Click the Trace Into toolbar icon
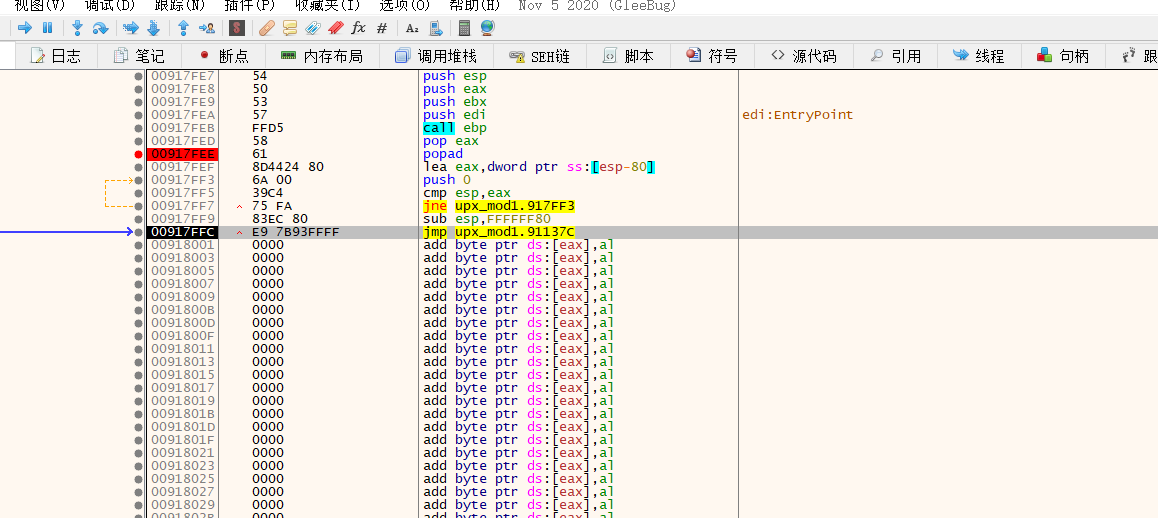 (131, 28)
